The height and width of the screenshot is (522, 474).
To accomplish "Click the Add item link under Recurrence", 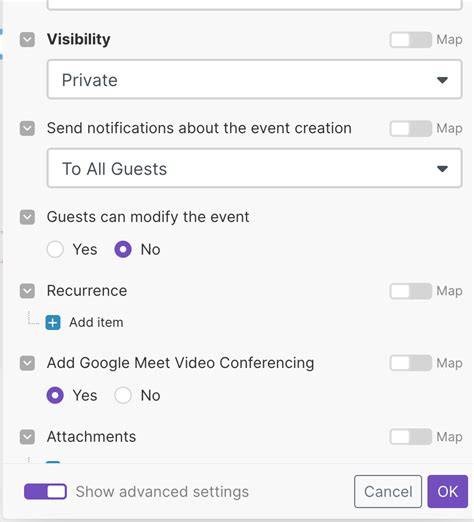I will click(x=96, y=322).
